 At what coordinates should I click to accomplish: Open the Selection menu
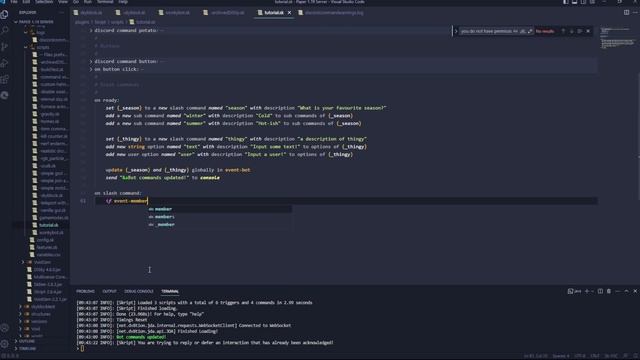point(44,2)
